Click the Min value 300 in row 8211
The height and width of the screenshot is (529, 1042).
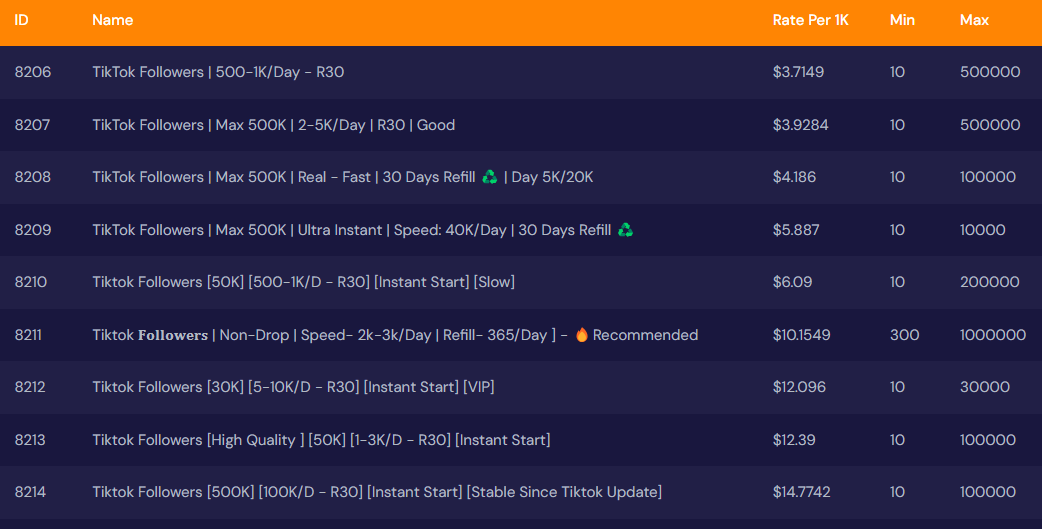[x=904, y=335]
